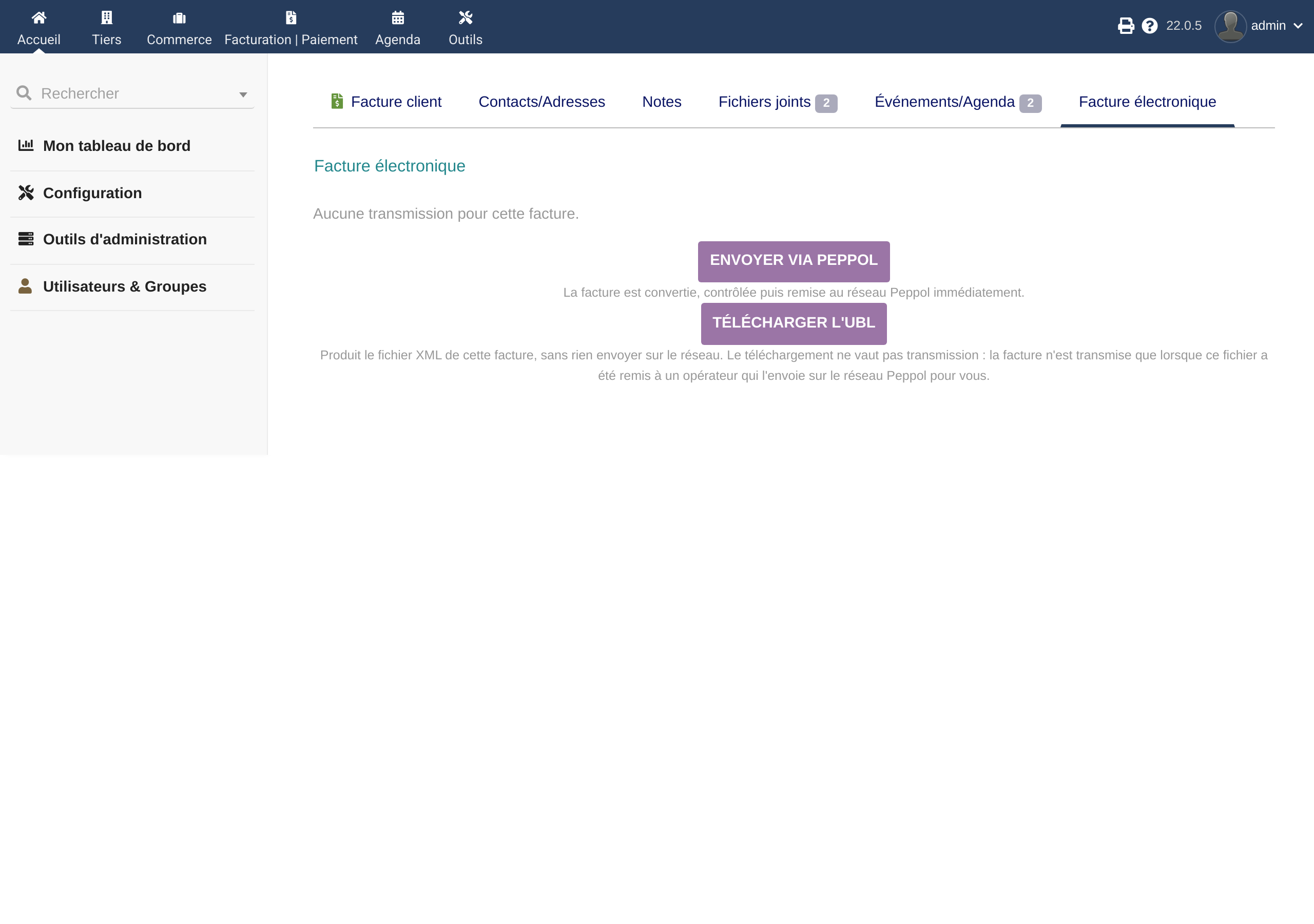Click the Facturation | Paiement menu label
The height and width of the screenshot is (924, 1314).
coord(291,40)
